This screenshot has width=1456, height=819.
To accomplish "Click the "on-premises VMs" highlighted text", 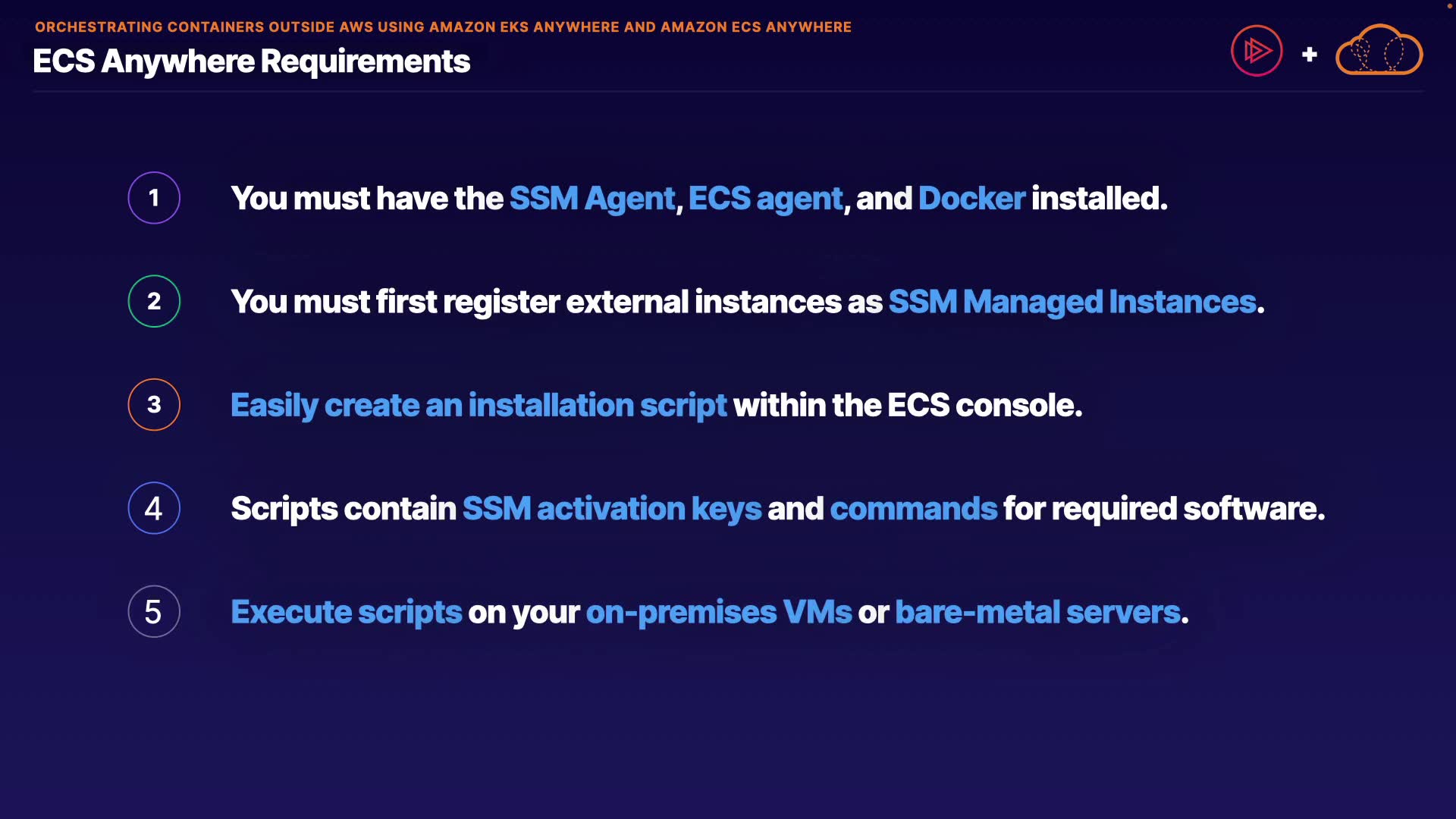I will [x=718, y=612].
